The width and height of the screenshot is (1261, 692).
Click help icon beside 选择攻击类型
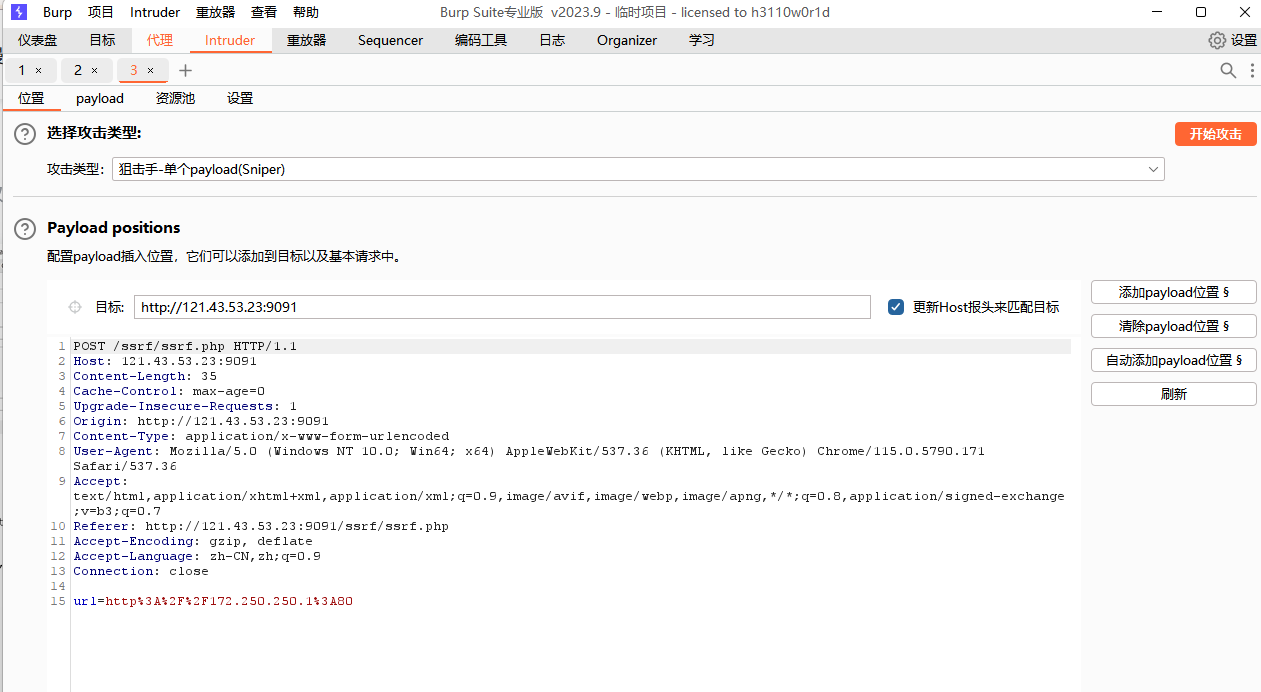(x=25, y=134)
